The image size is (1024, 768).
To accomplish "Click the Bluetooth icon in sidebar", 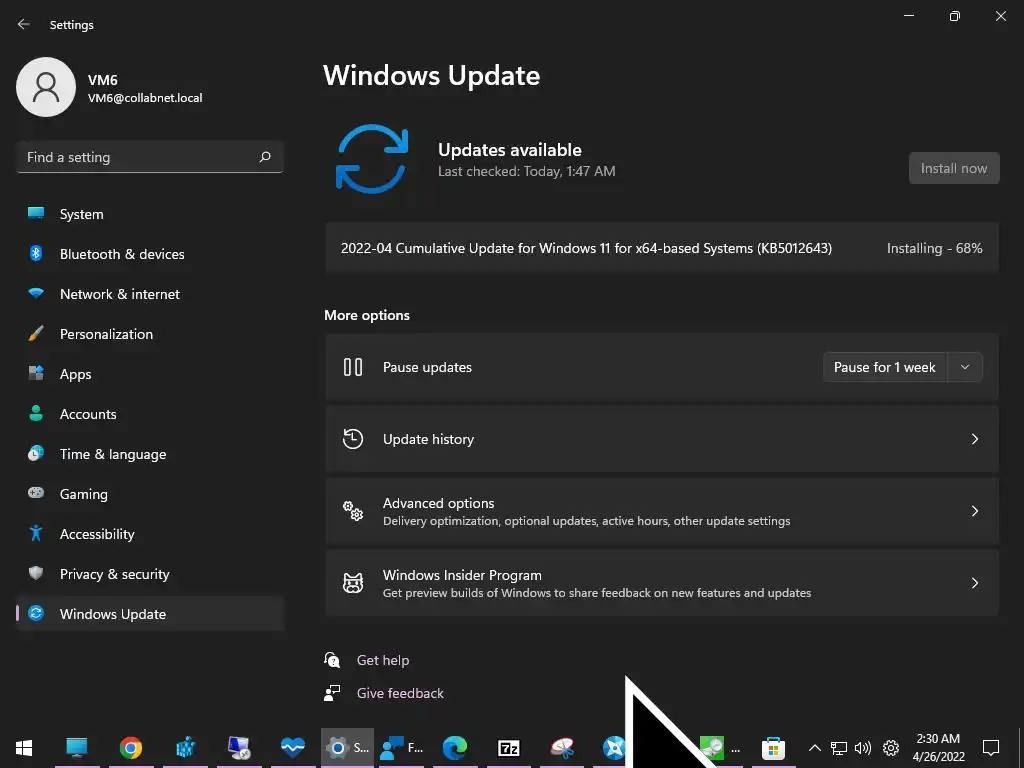I will (36, 253).
